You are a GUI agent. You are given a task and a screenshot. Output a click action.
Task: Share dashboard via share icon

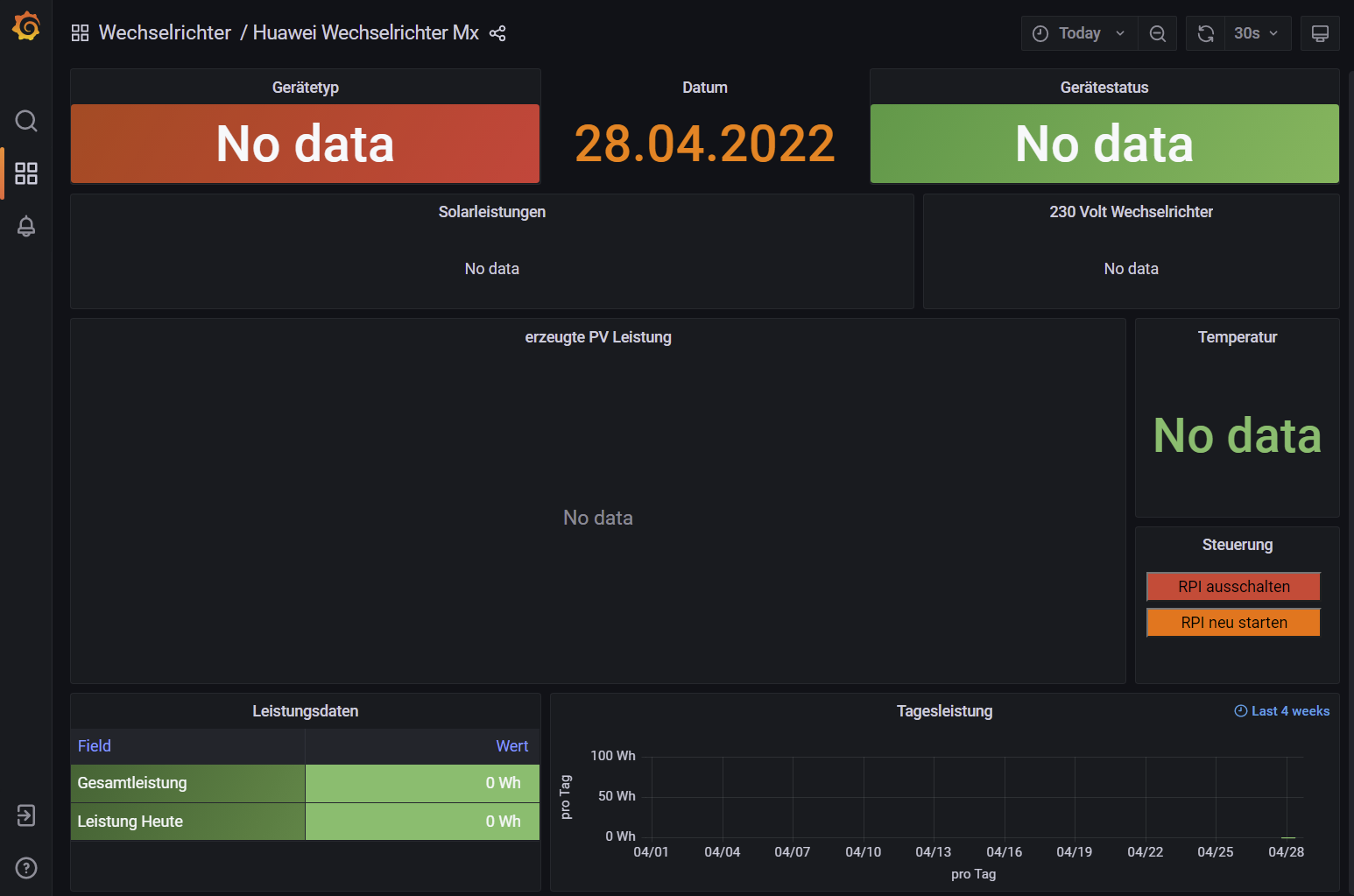497,33
